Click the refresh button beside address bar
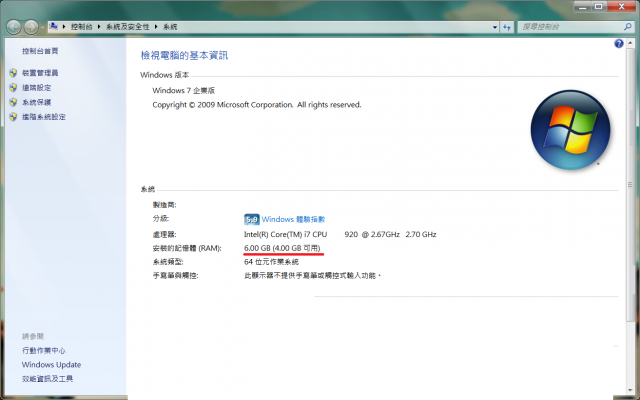The width and height of the screenshot is (640, 400). point(507,27)
